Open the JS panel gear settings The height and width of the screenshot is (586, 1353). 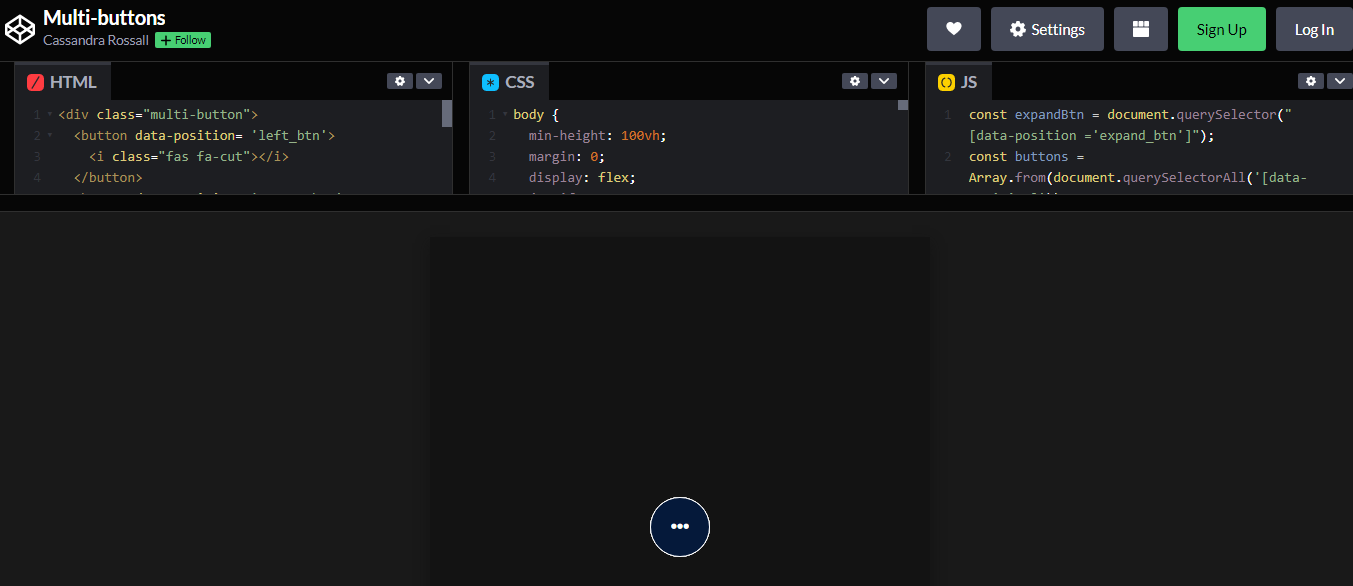[x=1311, y=81]
